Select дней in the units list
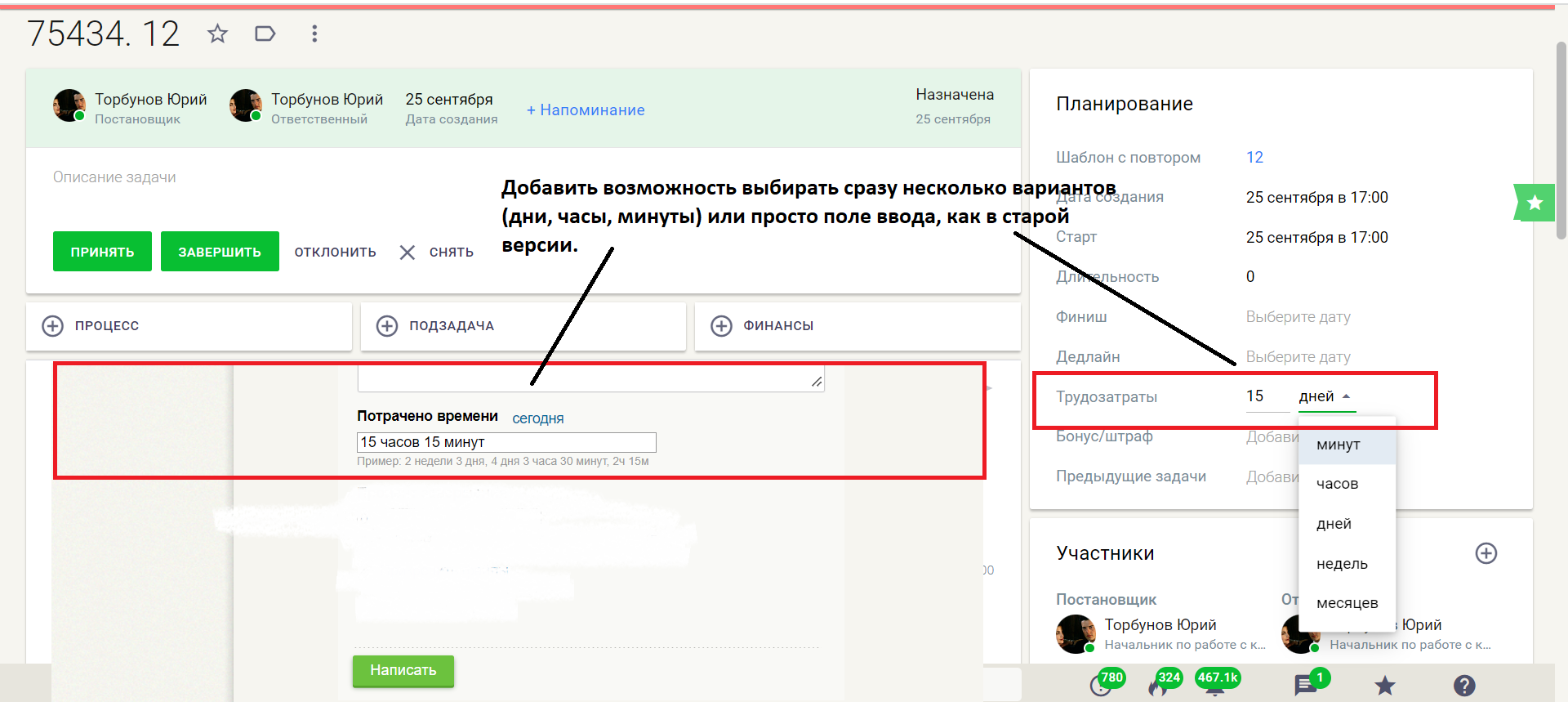This screenshot has height=702, width=1568. (x=1347, y=524)
